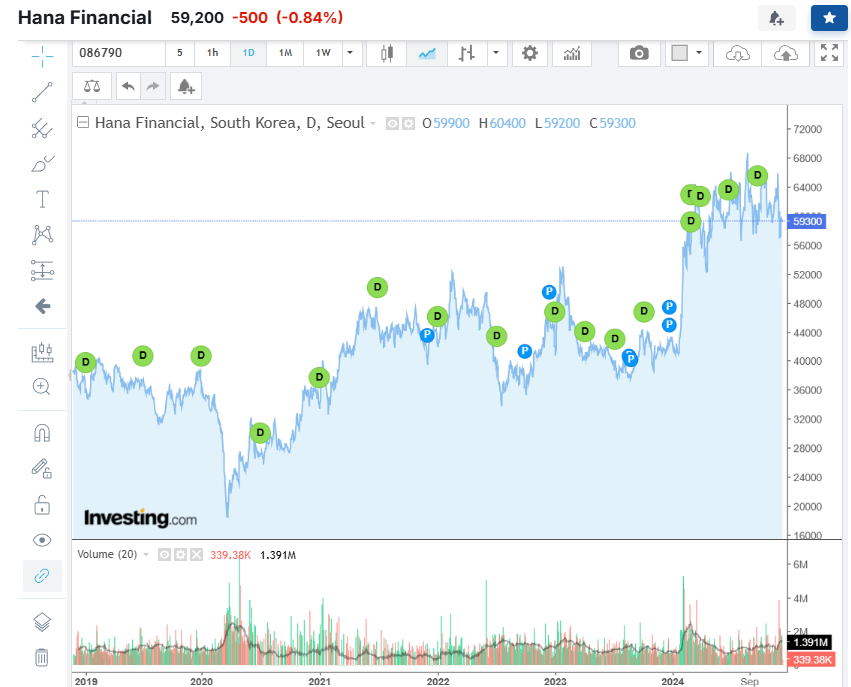Add to watchlist with blue star button
Image resolution: width=851 pixels, height=687 pixels.
829,18
